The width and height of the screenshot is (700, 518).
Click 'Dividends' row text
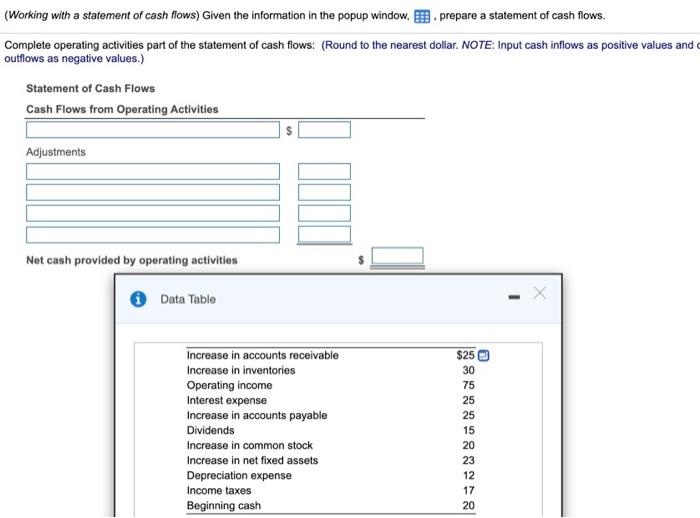(210, 430)
